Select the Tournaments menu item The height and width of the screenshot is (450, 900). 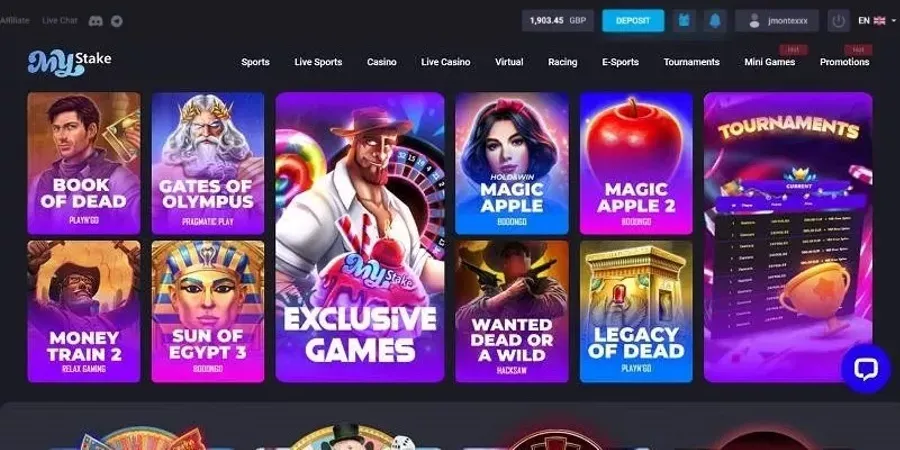pos(691,62)
